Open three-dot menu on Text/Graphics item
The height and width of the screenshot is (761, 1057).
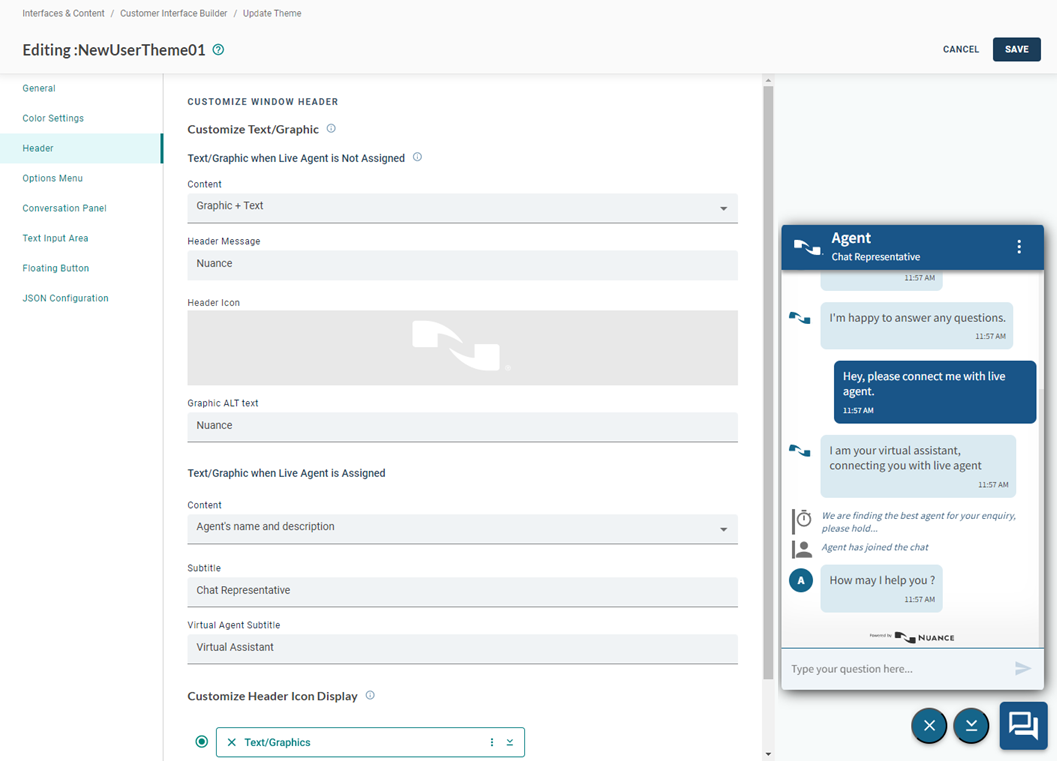[492, 742]
